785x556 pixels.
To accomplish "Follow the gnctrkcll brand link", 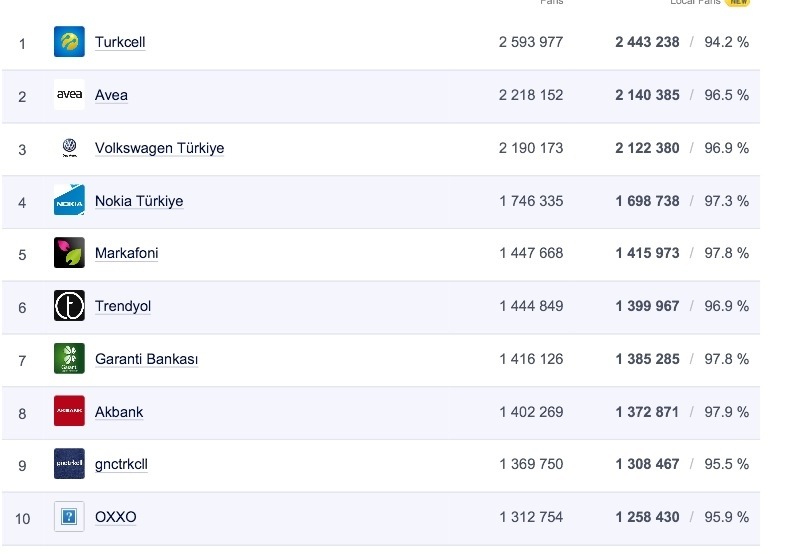I will click(121, 464).
